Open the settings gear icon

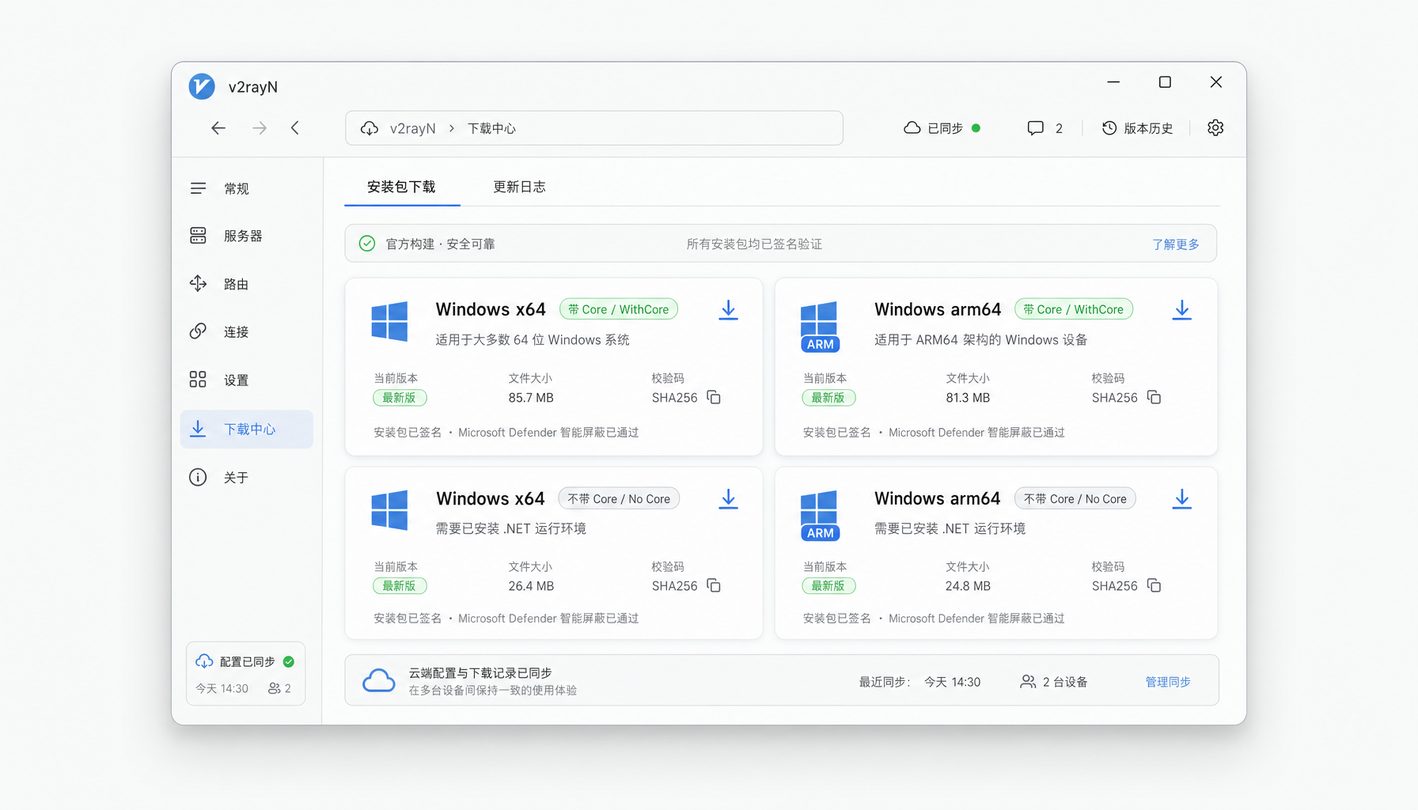[1215, 128]
